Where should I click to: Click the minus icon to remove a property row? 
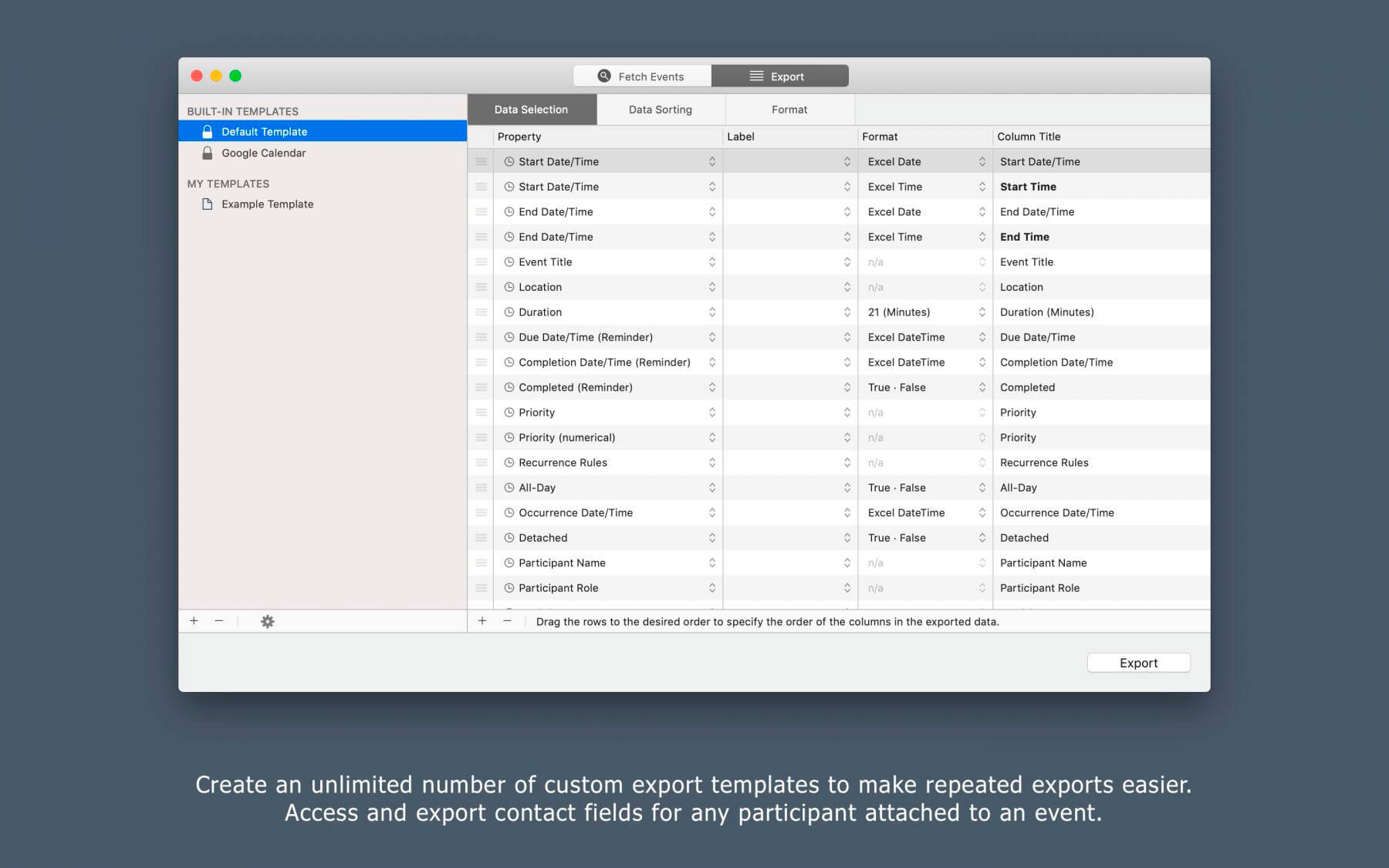(507, 621)
